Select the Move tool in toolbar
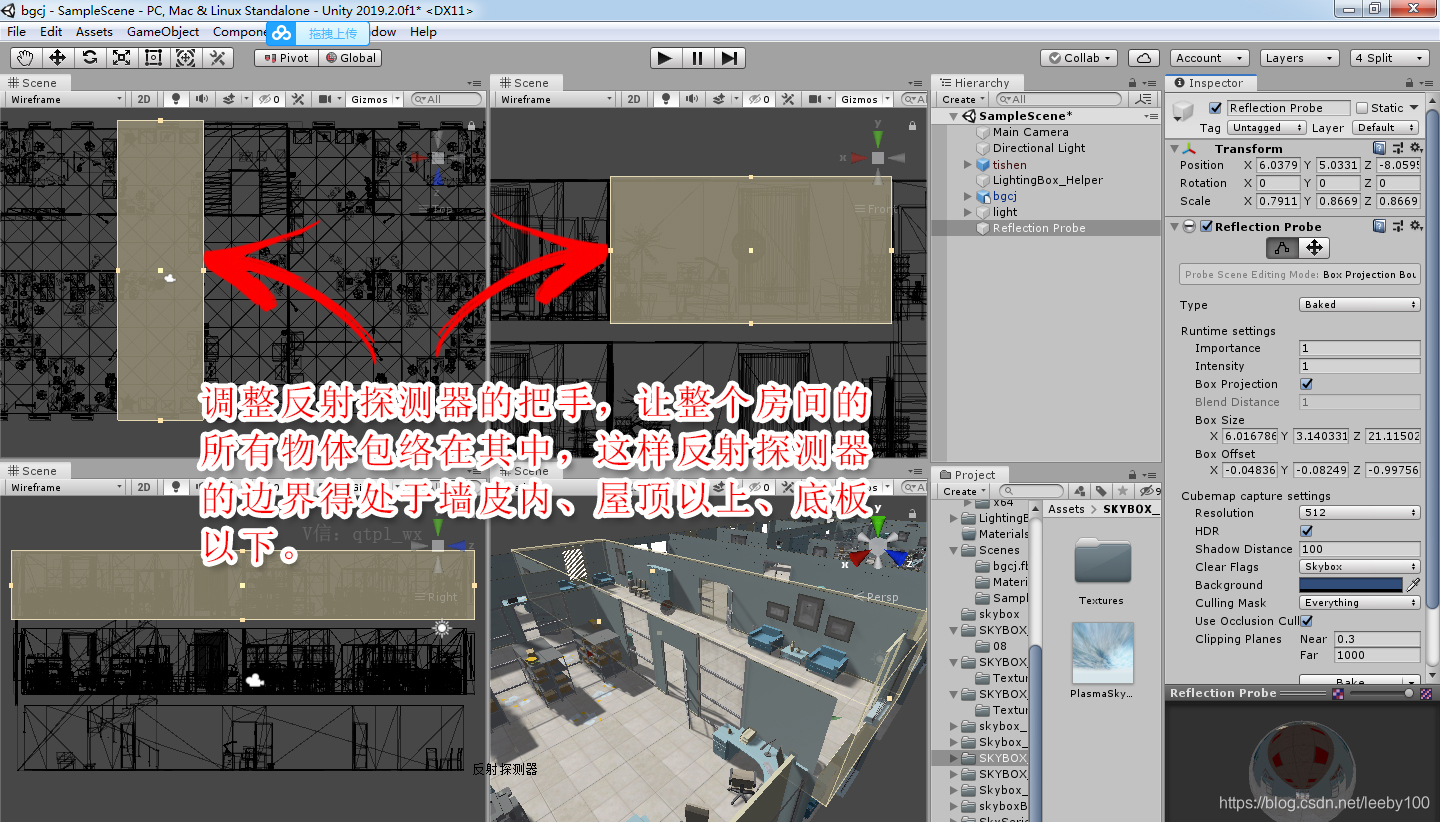1440x822 pixels. click(58, 58)
